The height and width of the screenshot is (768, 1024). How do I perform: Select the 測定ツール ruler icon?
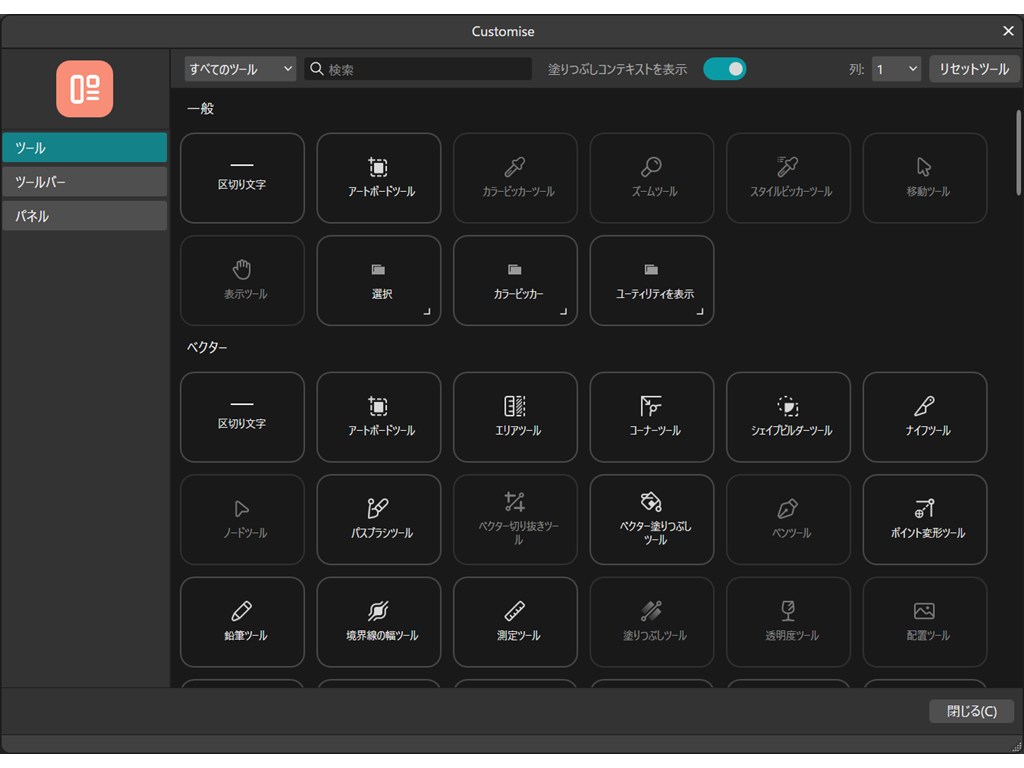click(515, 611)
